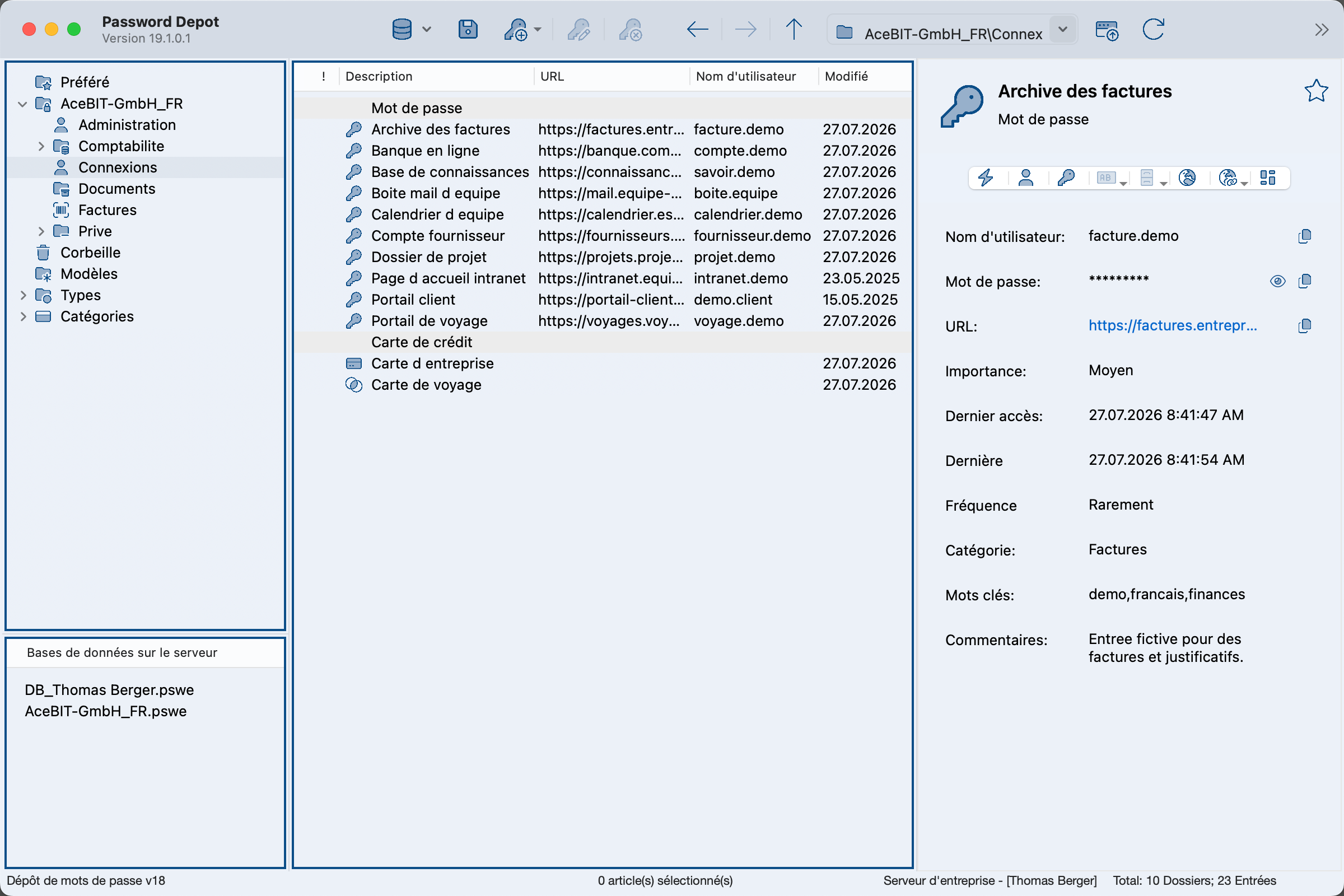Collapse the AceBIT-GmbH_FR tree node
The image size is (1344, 896).
click(22, 104)
